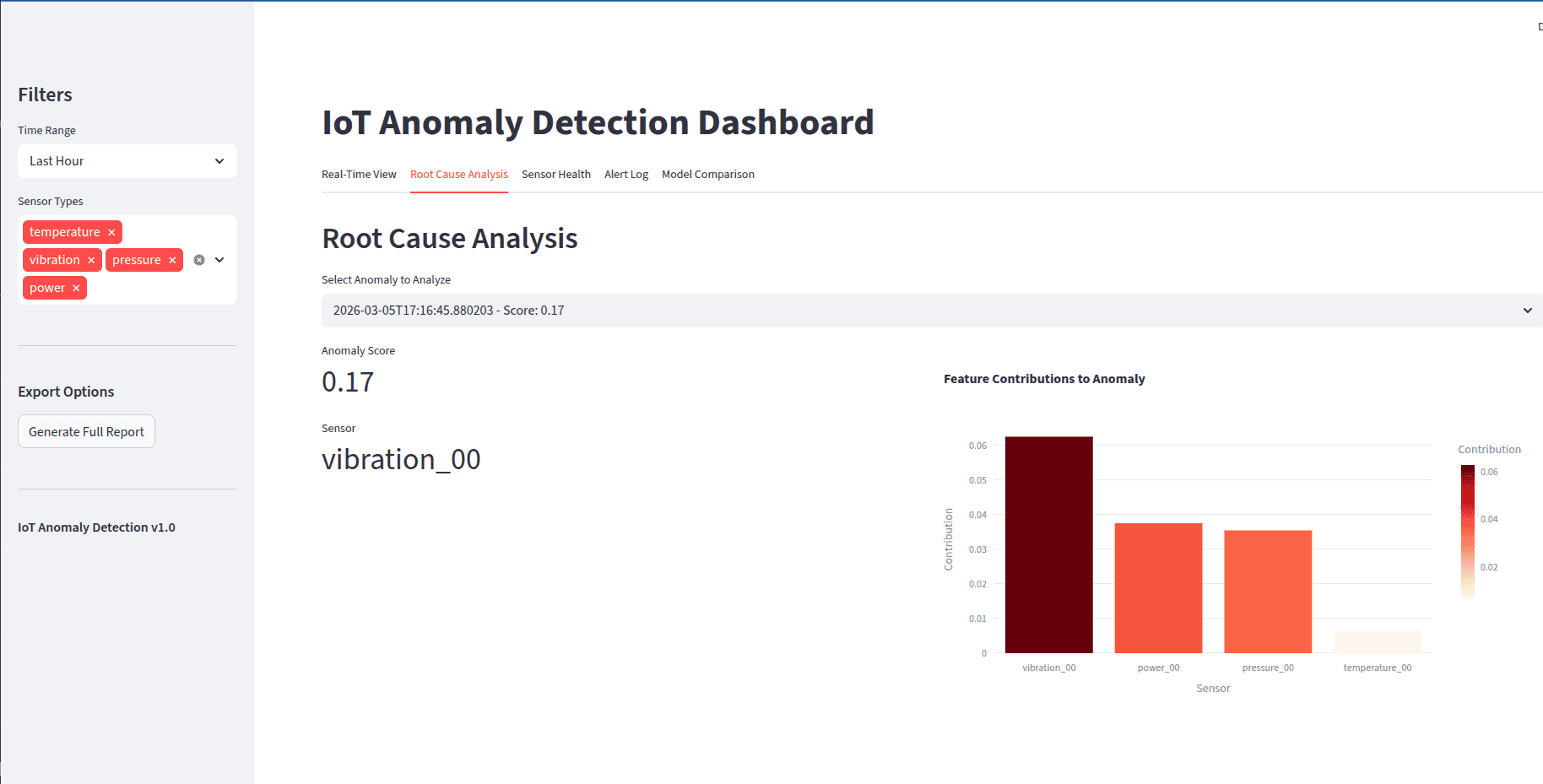The width and height of the screenshot is (1543, 784).
Task: Select the vibration_00 bar in the chart
Action: tap(1048, 544)
